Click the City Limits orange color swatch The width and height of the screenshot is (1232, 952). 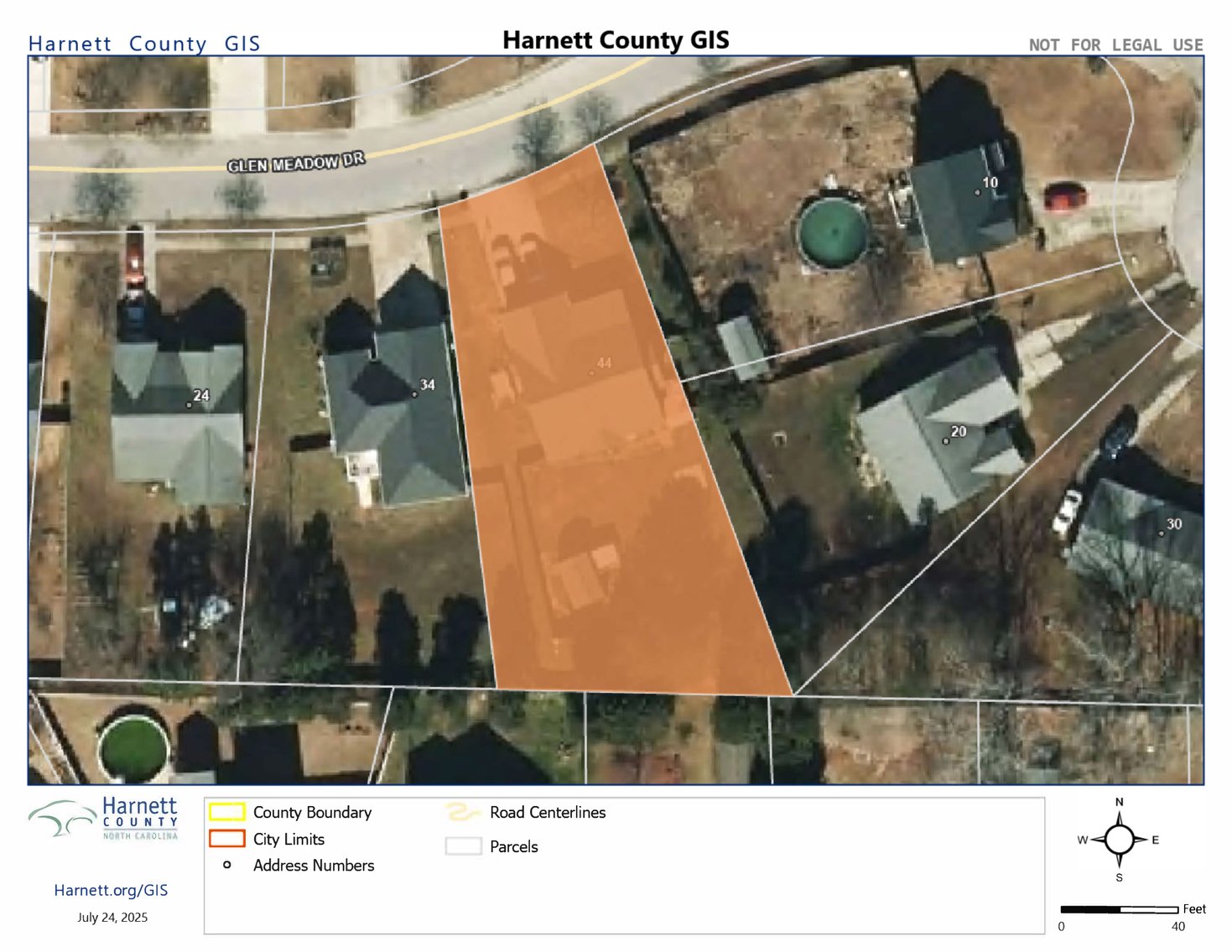point(226,839)
